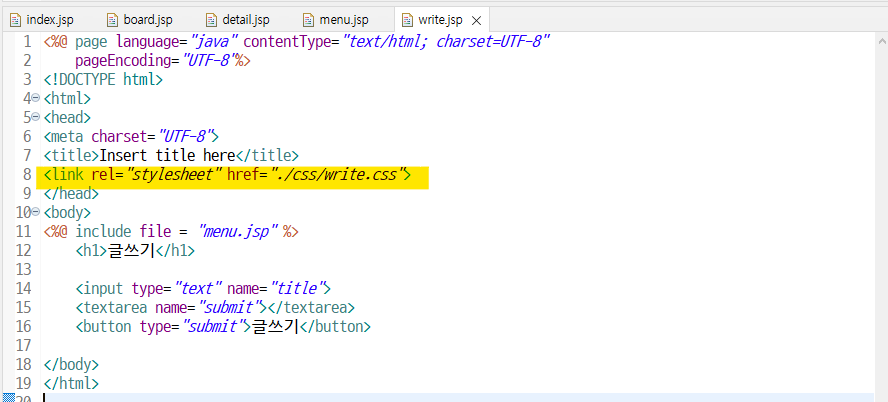Image resolution: width=888 pixels, height=402 pixels.
Task: Click the textarea name "submit" value
Action: coord(228,307)
